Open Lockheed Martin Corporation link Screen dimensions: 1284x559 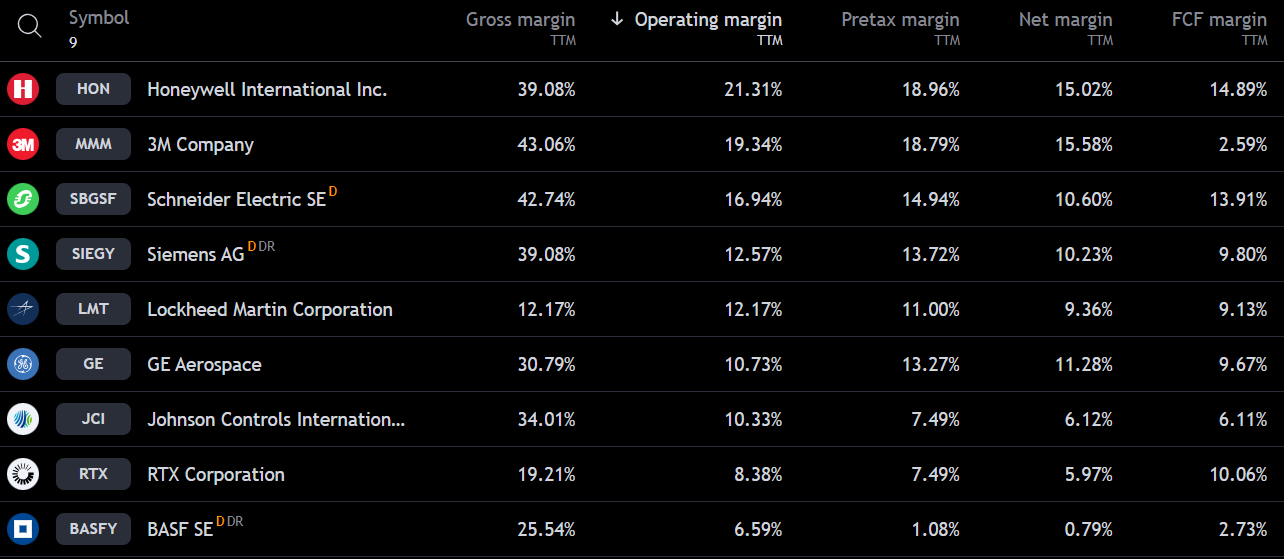(x=270, y=309)
